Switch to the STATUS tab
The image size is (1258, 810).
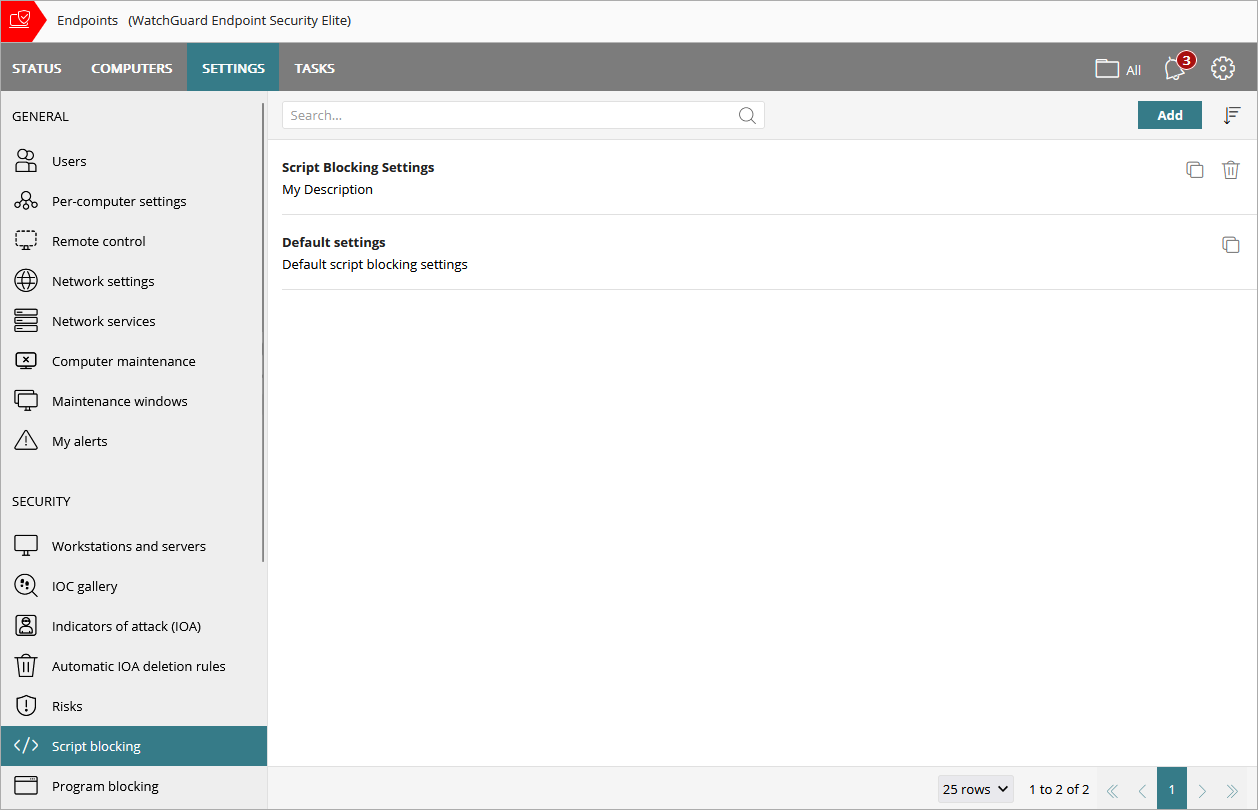coord(37,68)
